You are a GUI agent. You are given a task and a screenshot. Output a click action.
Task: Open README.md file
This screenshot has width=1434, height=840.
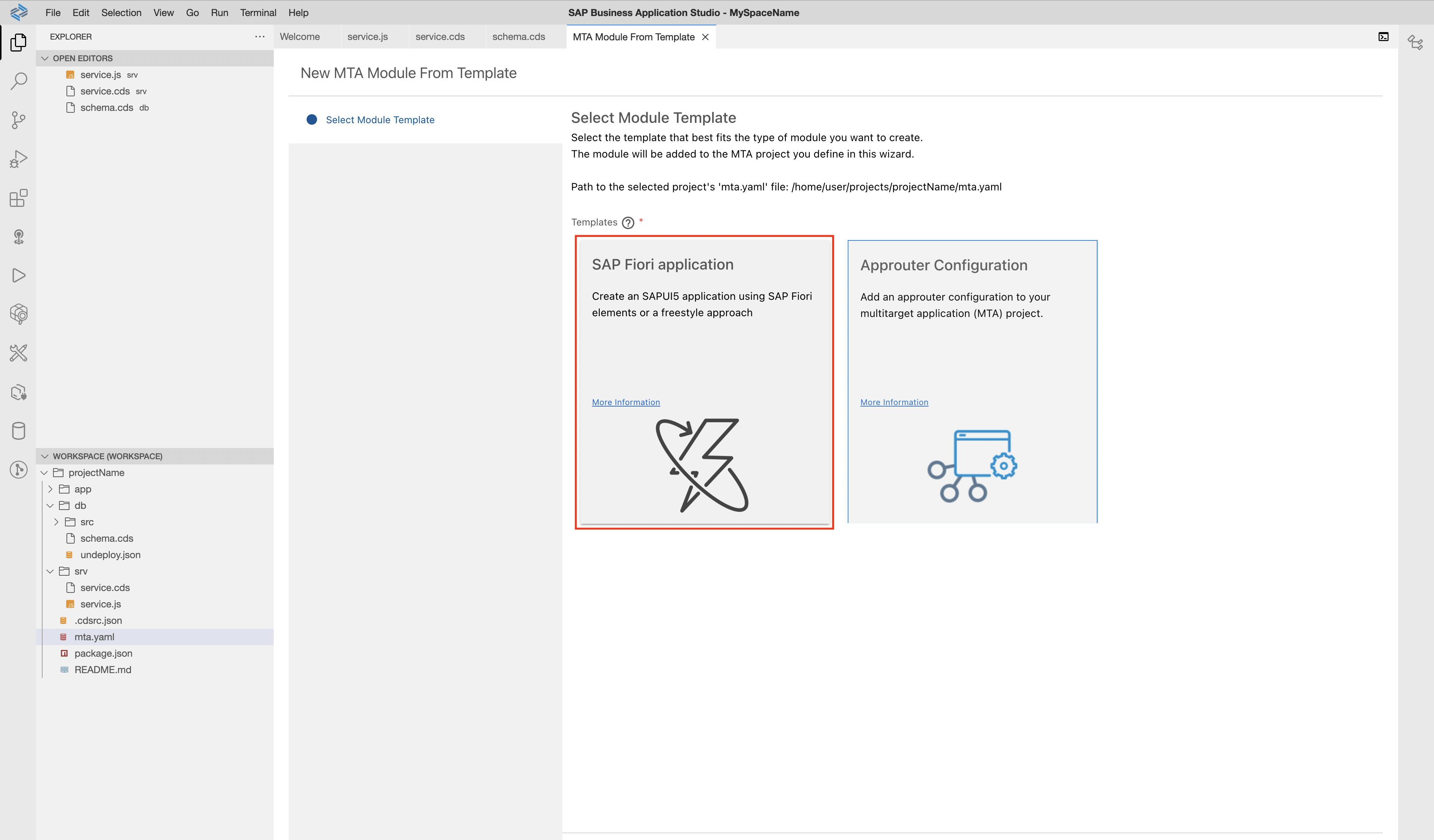pos(155,670)
